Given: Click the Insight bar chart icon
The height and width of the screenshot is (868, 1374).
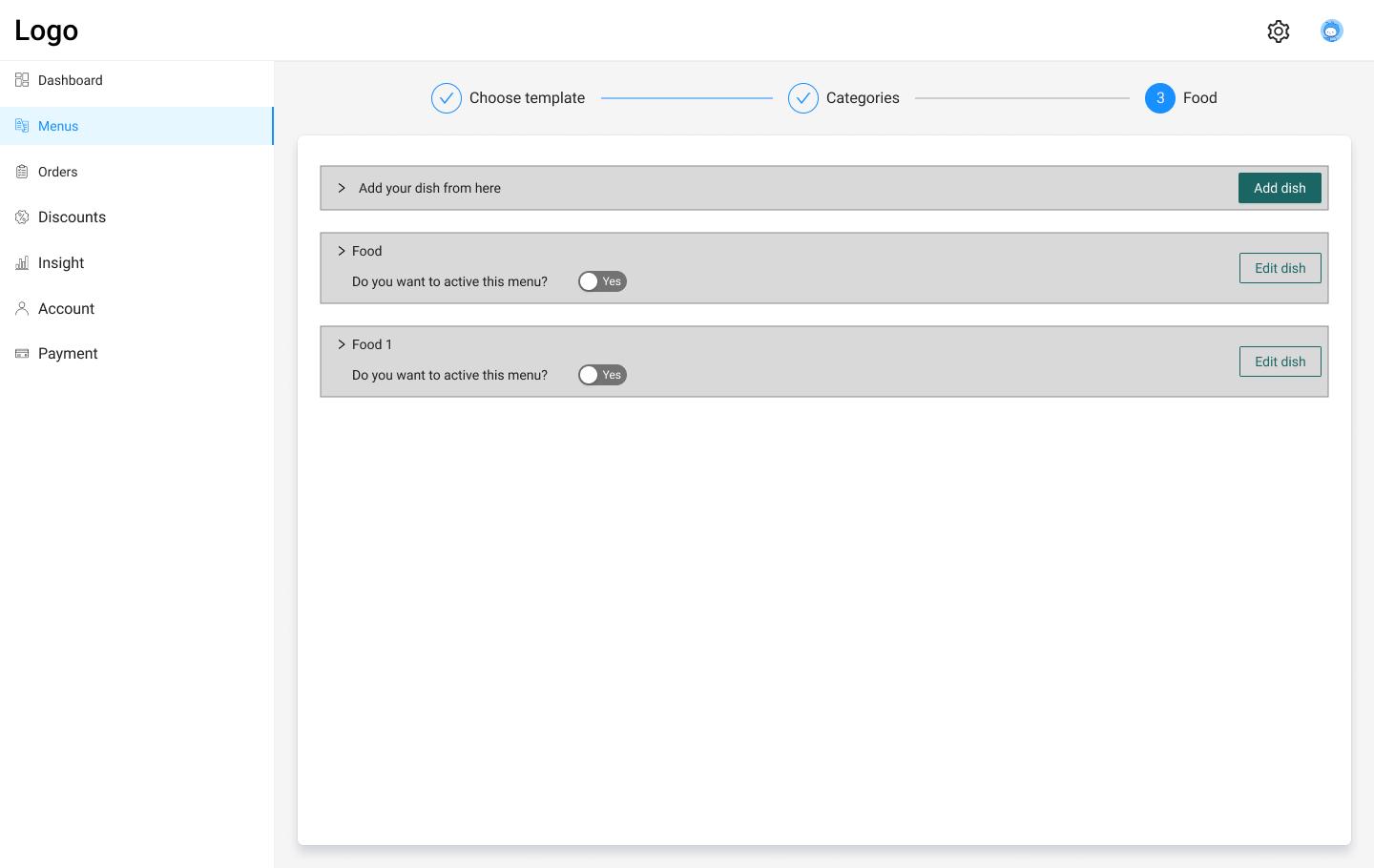Looking at the screenshot, I should (22, 263).
